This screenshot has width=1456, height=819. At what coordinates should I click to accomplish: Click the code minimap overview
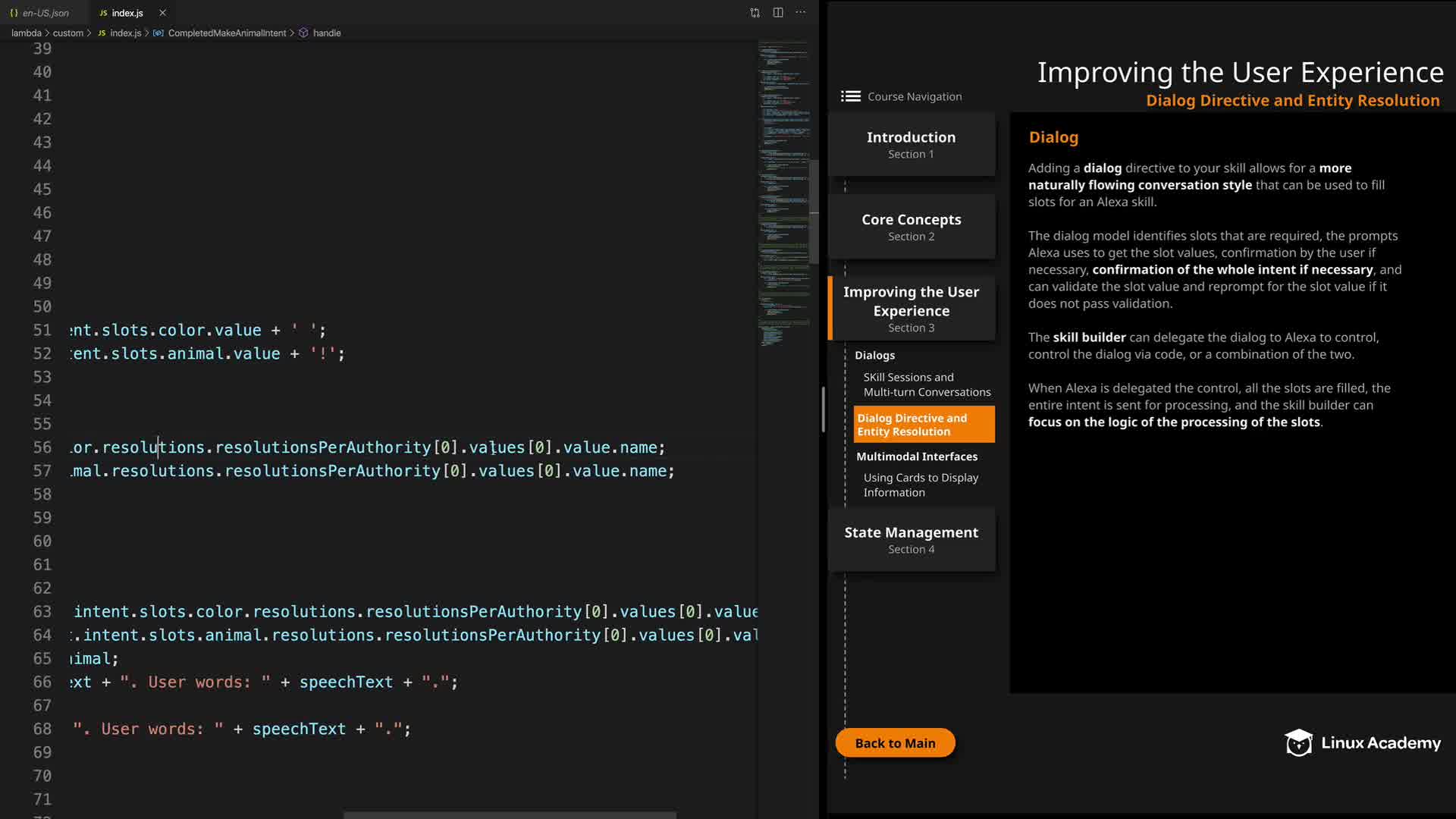pyautogui.click(x=783, y=190)
